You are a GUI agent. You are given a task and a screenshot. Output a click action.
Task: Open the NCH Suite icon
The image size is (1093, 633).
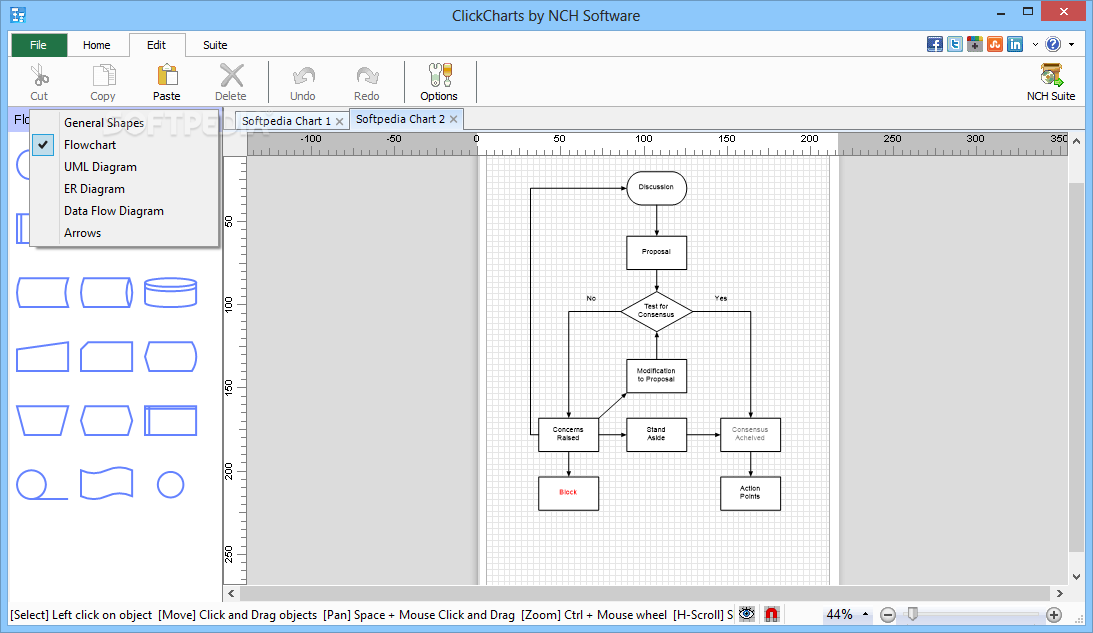click(1051, 75)
